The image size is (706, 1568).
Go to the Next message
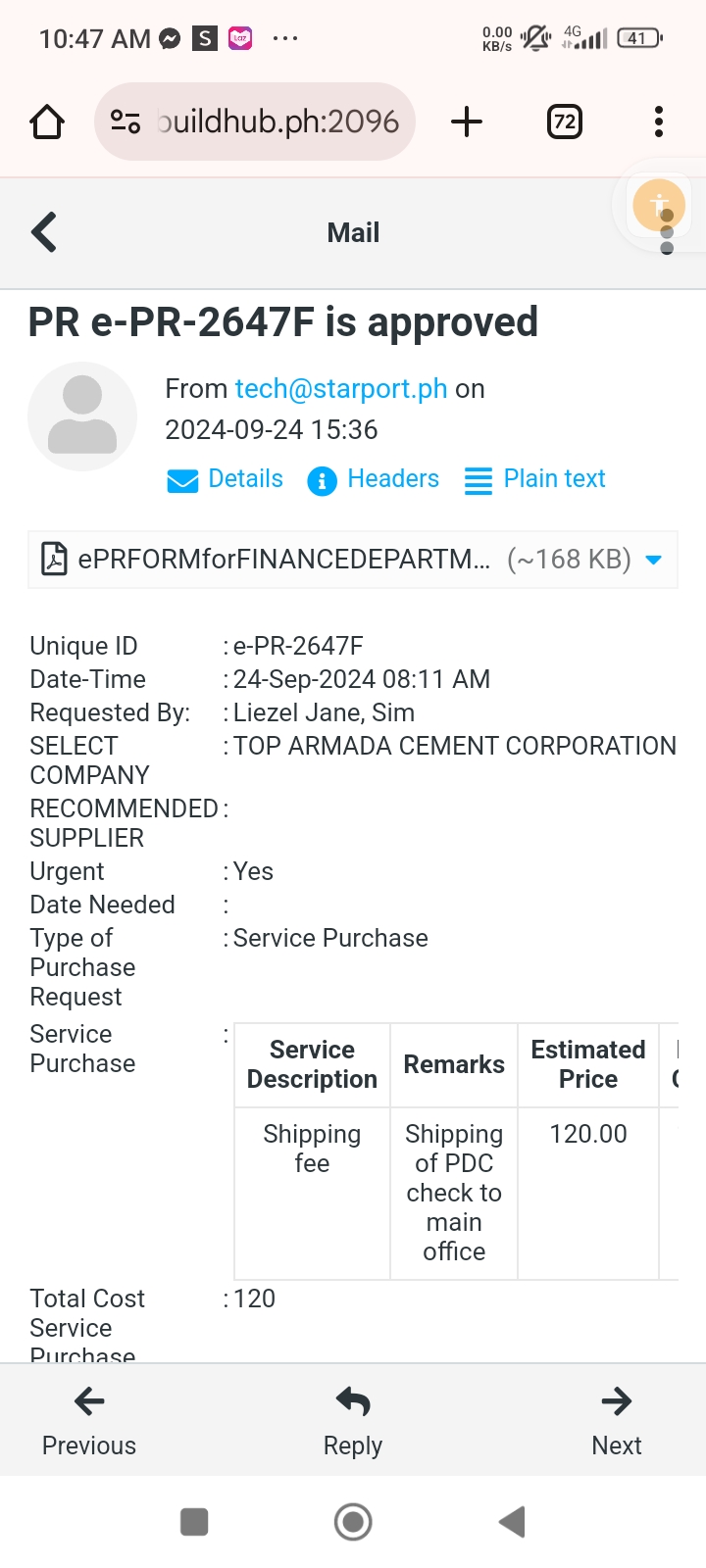coord(617,1419)
